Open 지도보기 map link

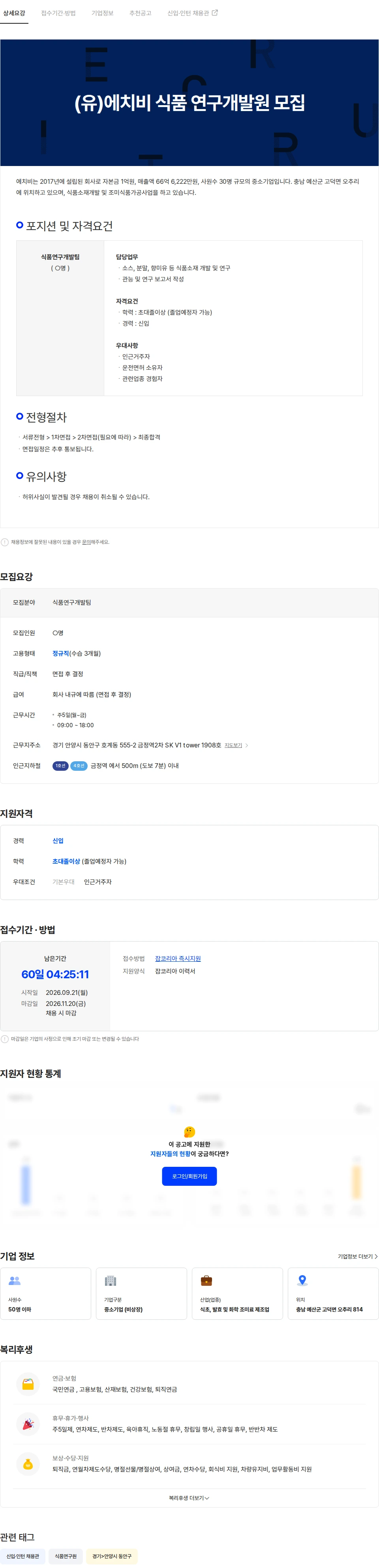pos(233,745)
